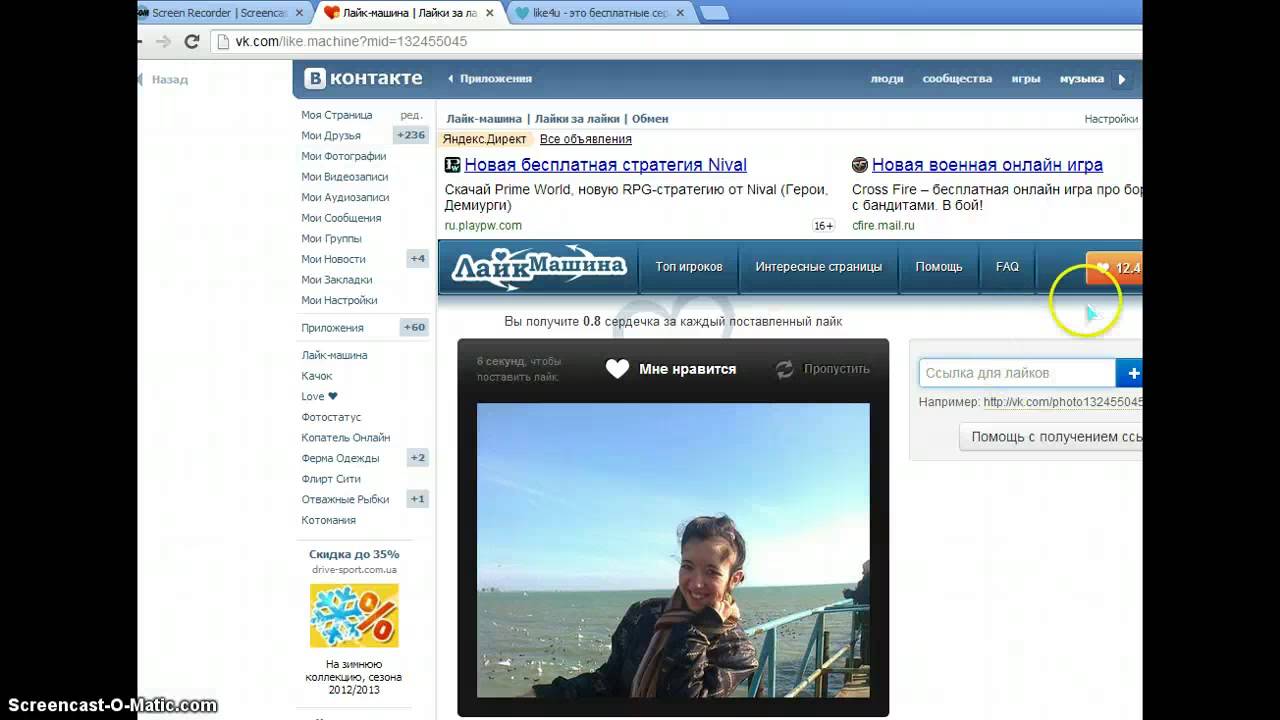Click the drive-sport snowflake discount ad image
1280x720 pixels.
pyautogui.click(x=354, y=615)
